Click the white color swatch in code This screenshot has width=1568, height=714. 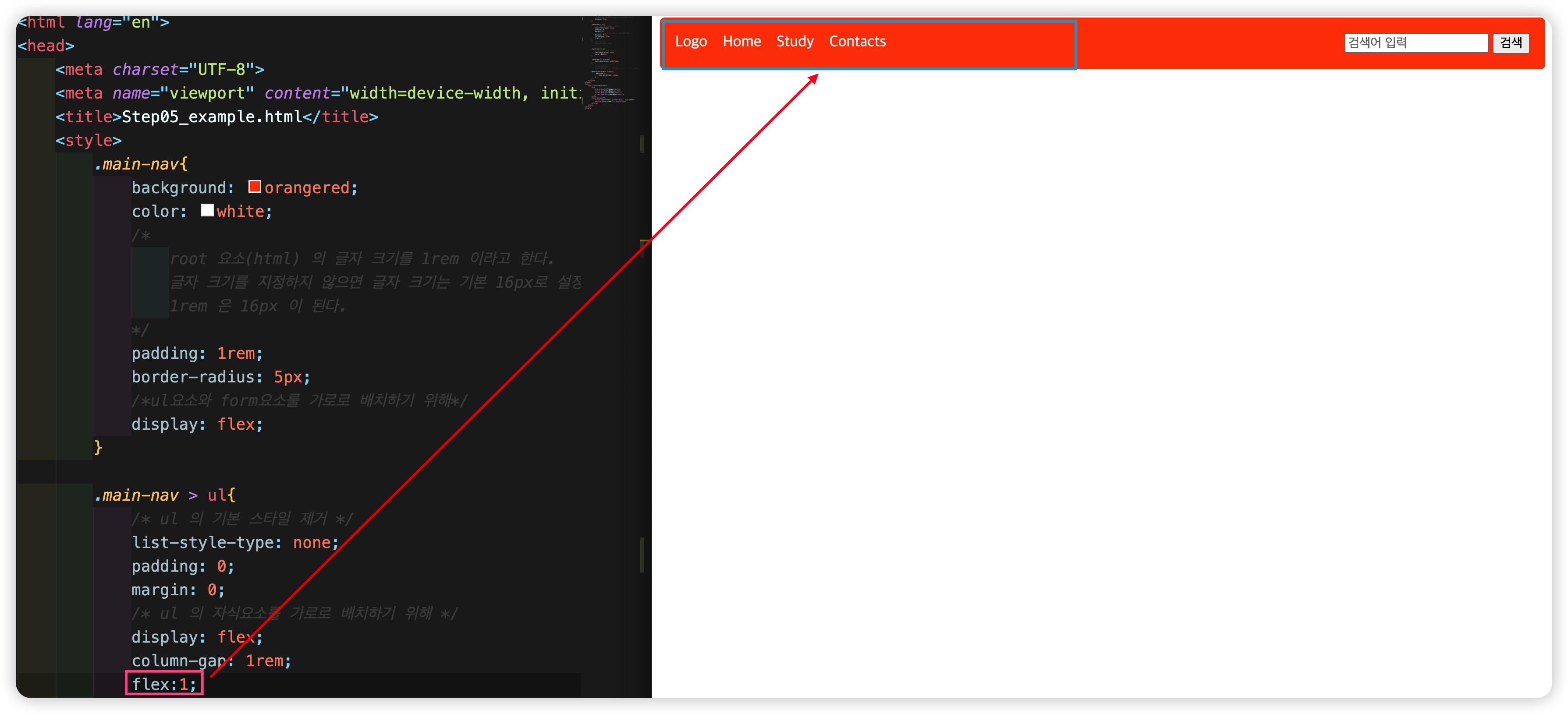pos(207,210)
